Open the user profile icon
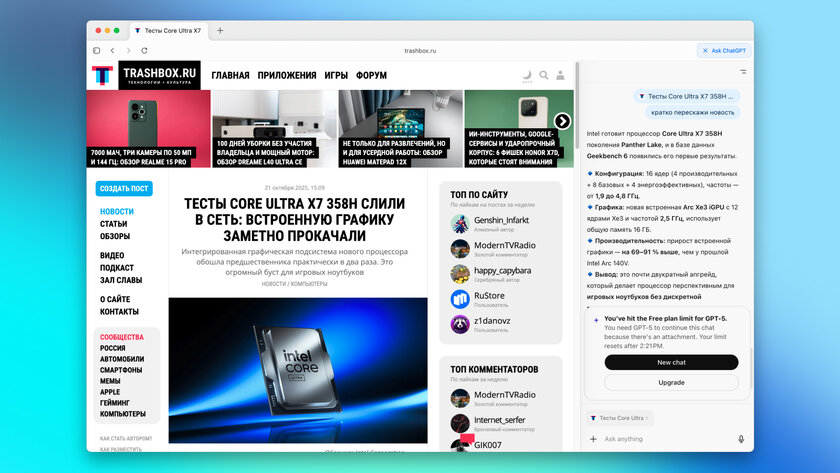Screen dimensions: 840x473 tap(560, 75)
